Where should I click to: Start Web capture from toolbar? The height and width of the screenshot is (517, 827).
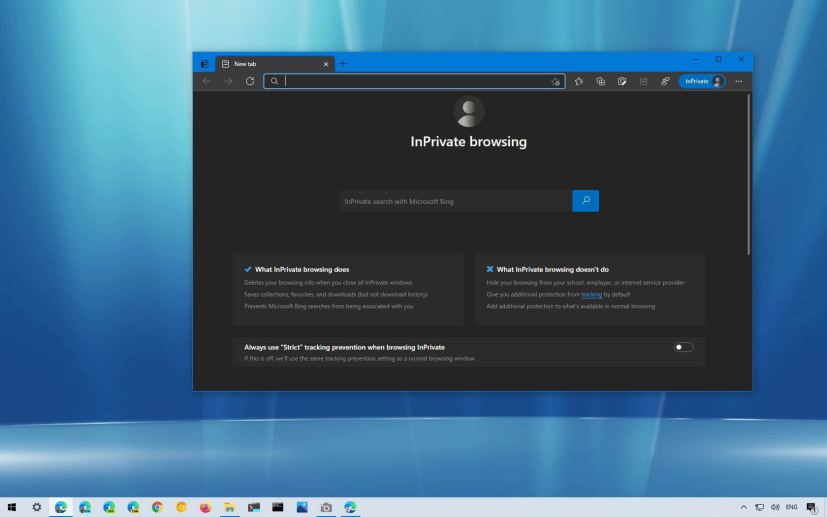pyautogui.click(x=622, y=81)
